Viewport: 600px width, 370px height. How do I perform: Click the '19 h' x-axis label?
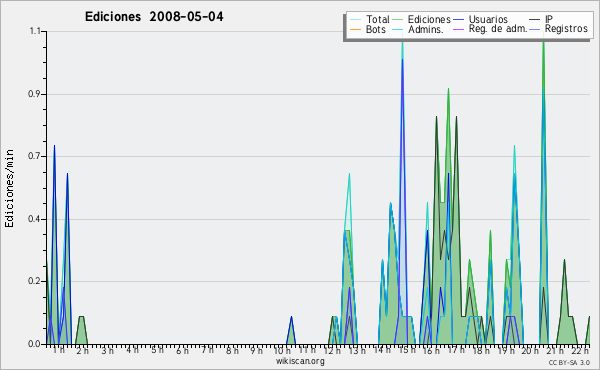coord(506,350)
